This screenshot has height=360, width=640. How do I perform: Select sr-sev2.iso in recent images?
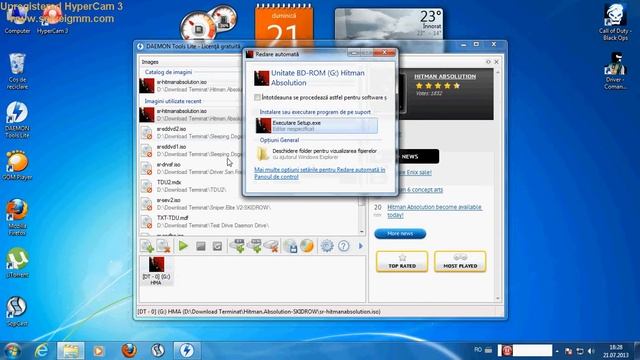249,204
